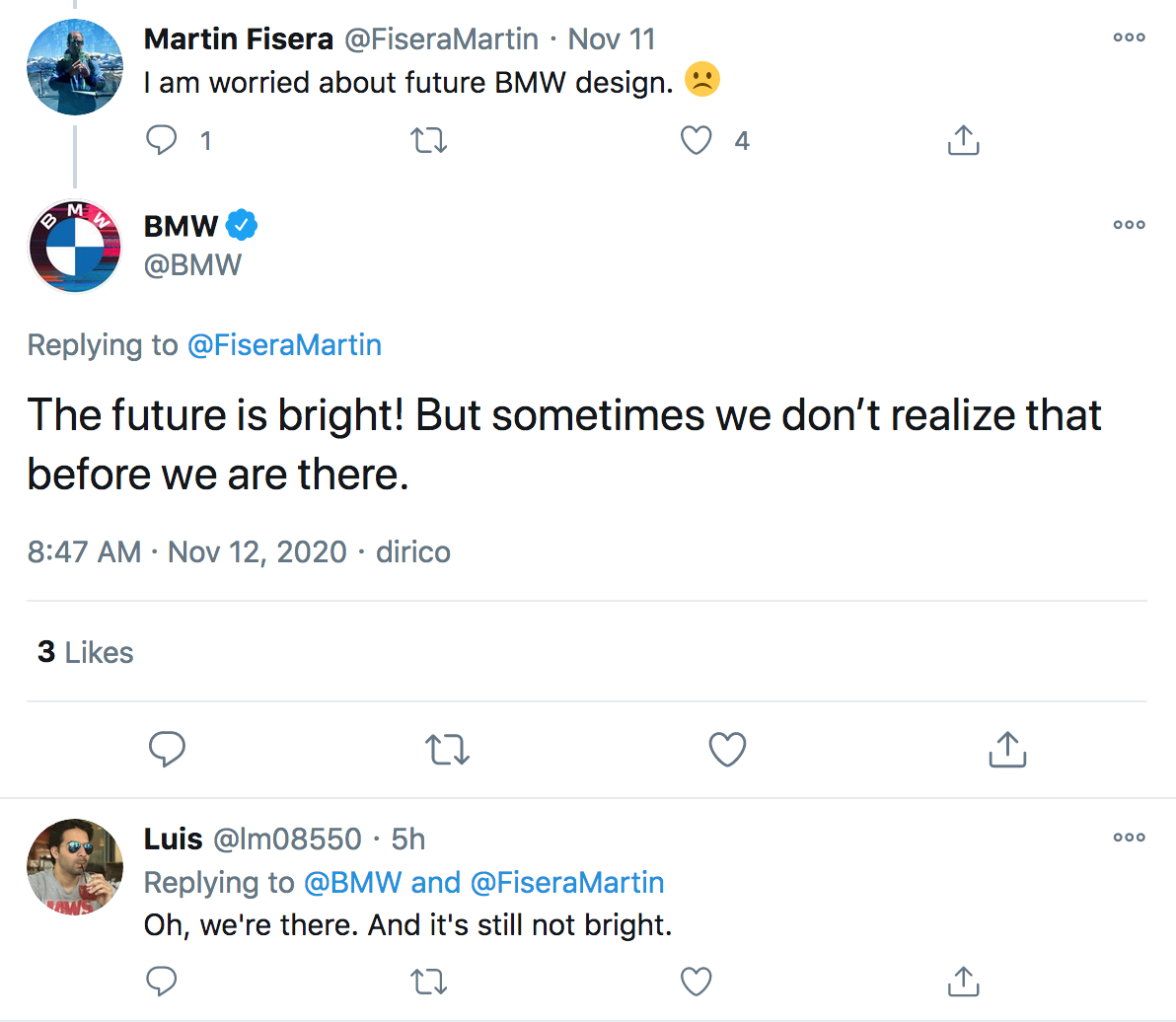Retweet Luis's reply
The image size is (1176, 1022).
428,981
